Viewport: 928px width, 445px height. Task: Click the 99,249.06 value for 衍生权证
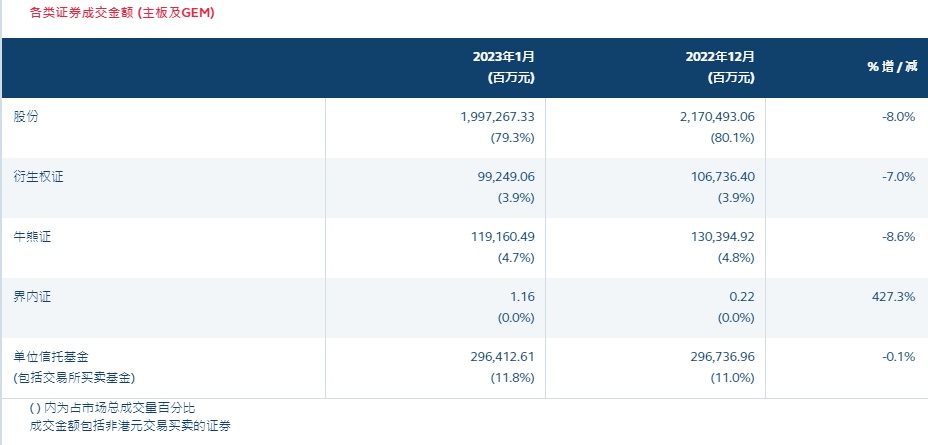(x=500, y=177)
